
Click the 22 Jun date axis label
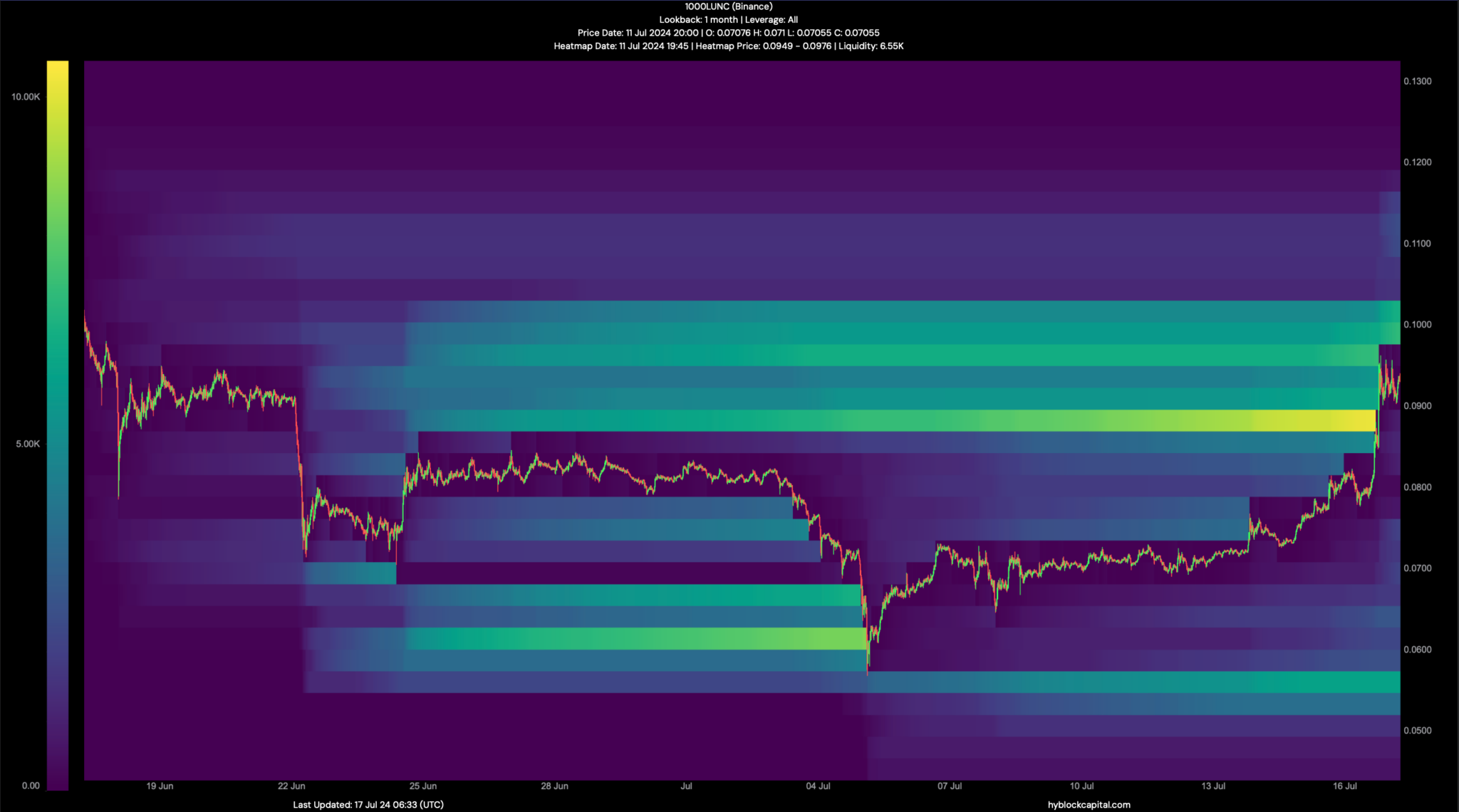[291, 786]
